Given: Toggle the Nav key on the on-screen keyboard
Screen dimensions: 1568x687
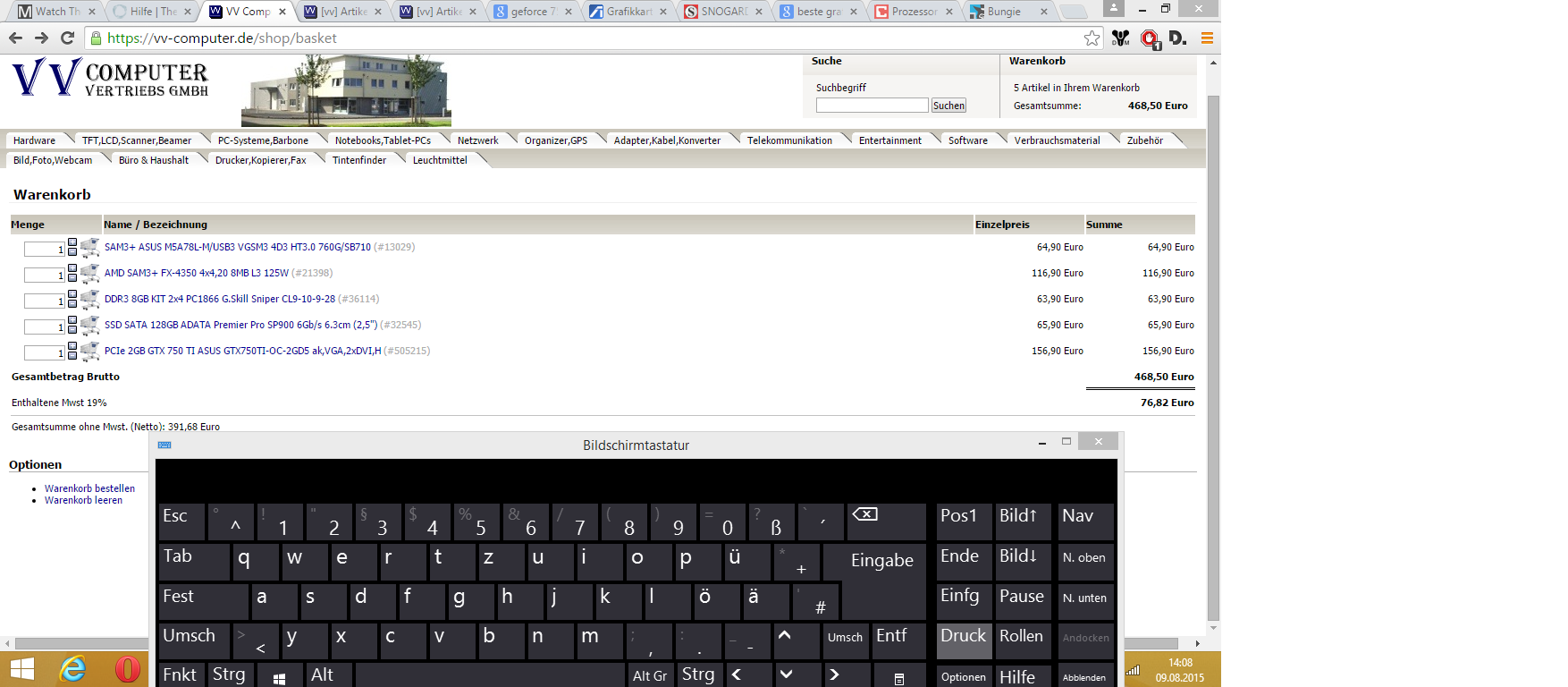Looking at the screenshot, I should coord(1086,522).
